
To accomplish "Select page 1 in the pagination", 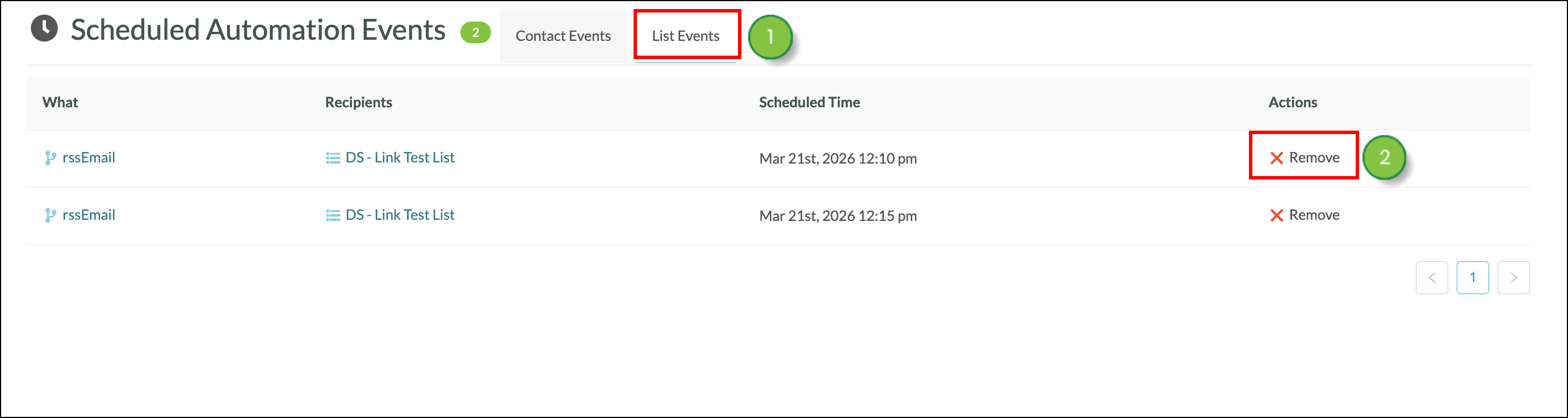I will coord(1473,278).
